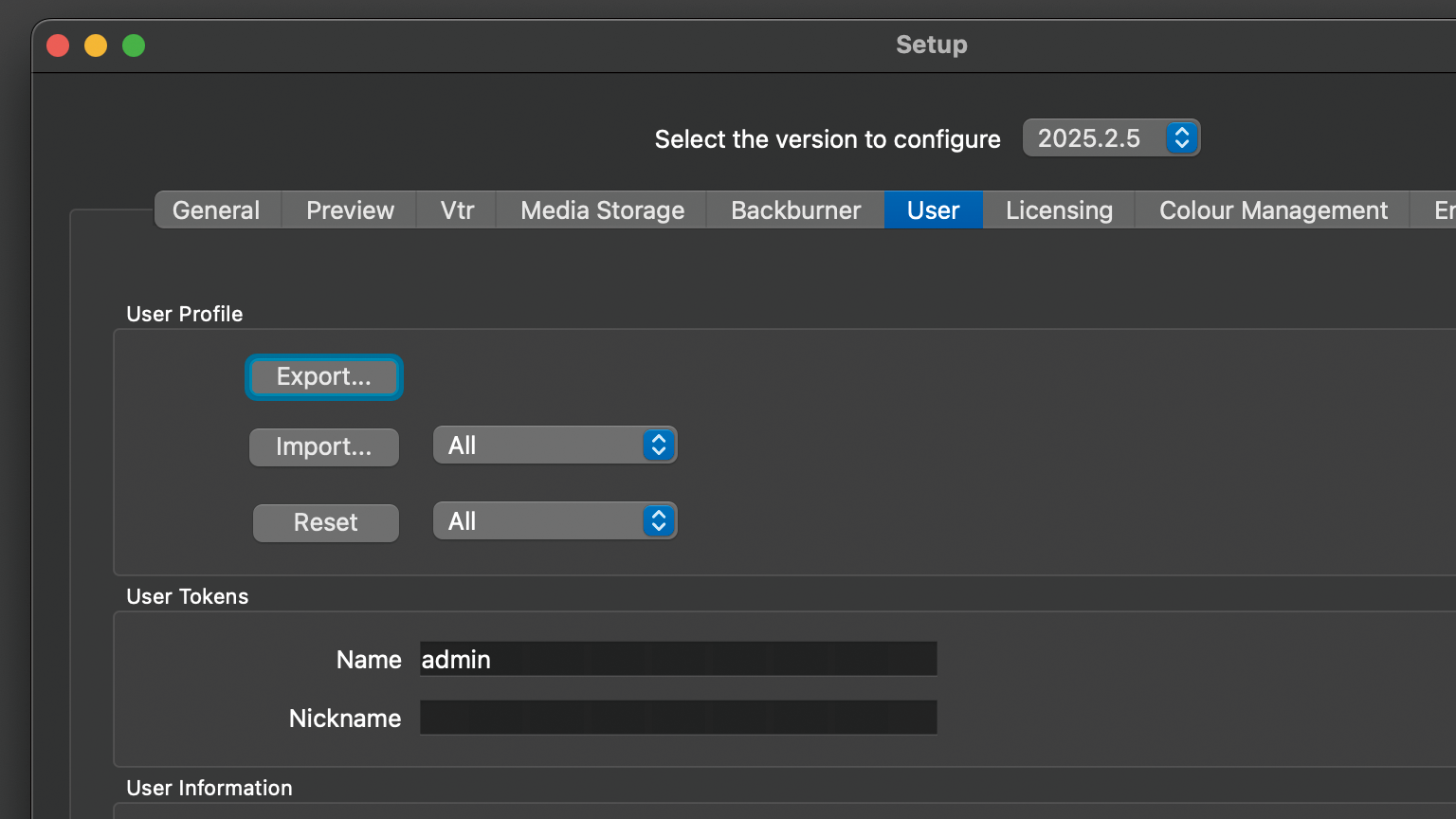Open the version selector showing 2025.2.5
The width and height of the screenshot is (1456, 819).
(x=1111, y=138)
